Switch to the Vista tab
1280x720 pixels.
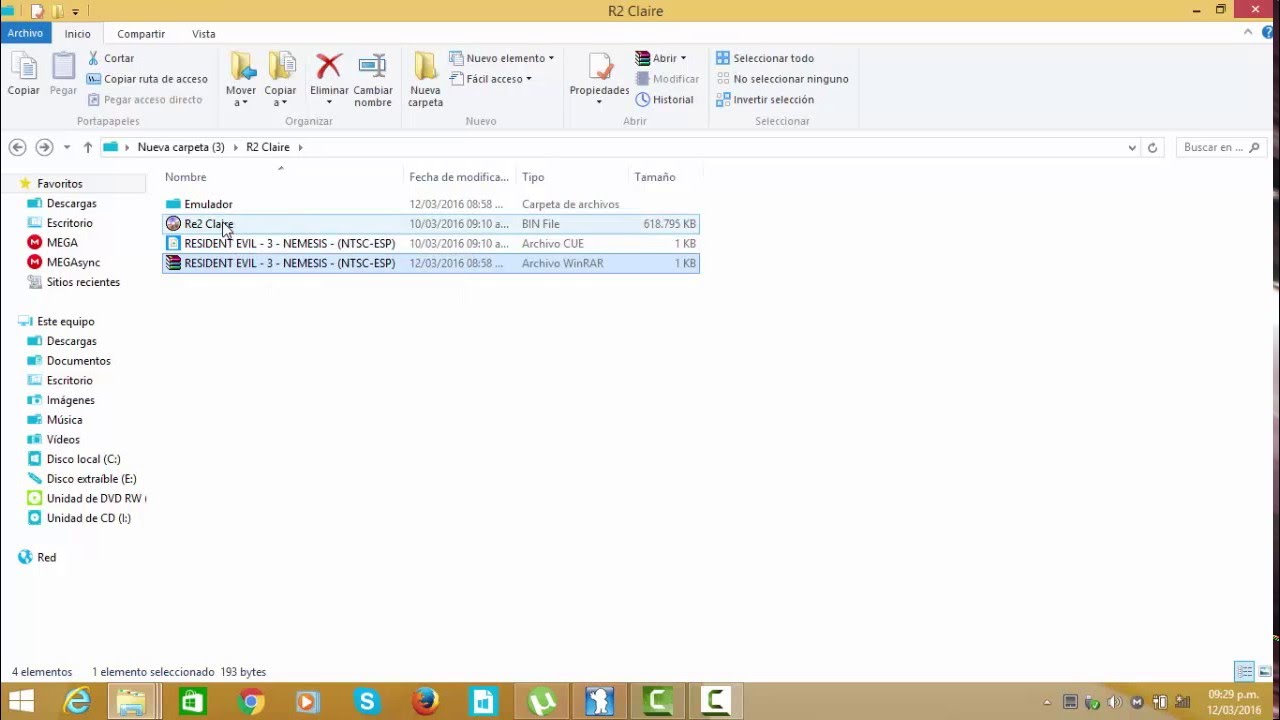click(x=204, y=34)
